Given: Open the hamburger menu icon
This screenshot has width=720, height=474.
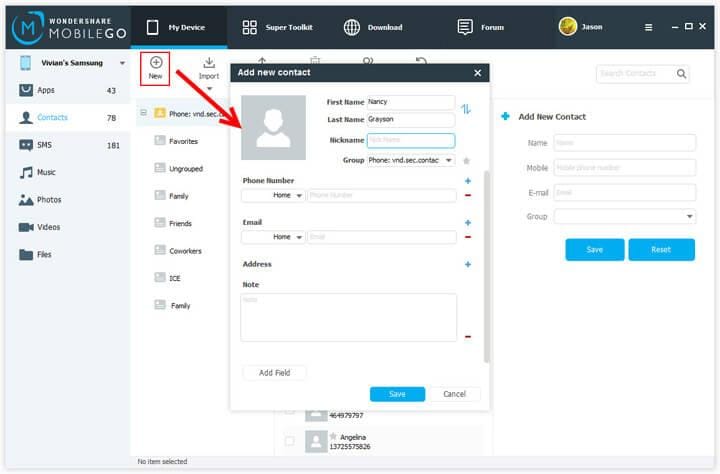Looking at the screenshot, I should (648, 28).
